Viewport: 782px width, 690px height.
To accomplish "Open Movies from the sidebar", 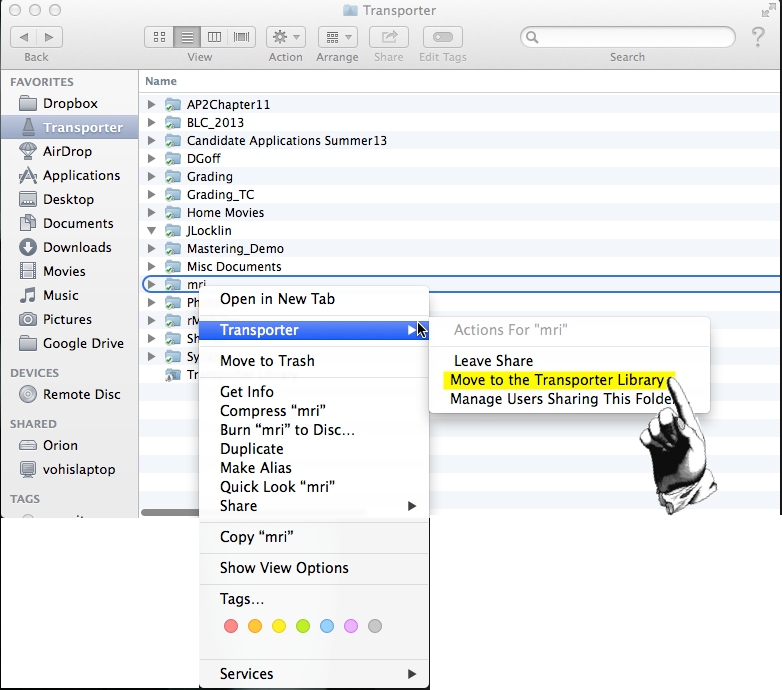I will [70, 271].
